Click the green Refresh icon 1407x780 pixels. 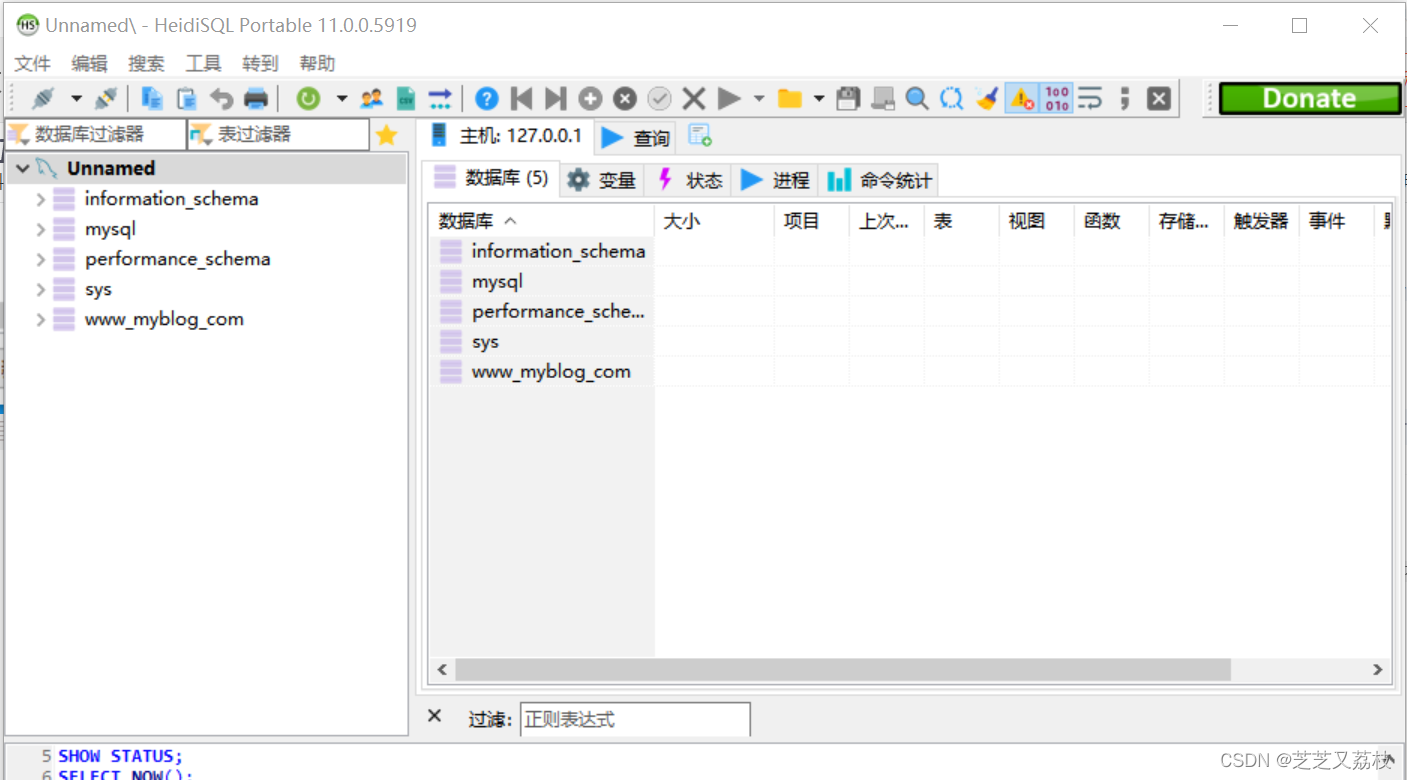click(x=308, y=98)
